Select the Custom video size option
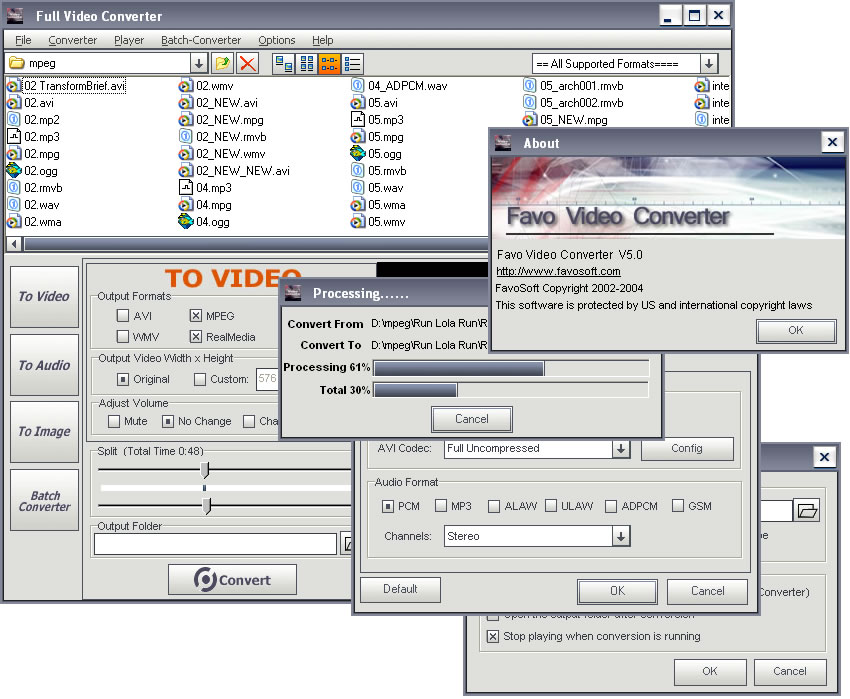This screenshot has width=850, height=699. (x=200, y=379)
